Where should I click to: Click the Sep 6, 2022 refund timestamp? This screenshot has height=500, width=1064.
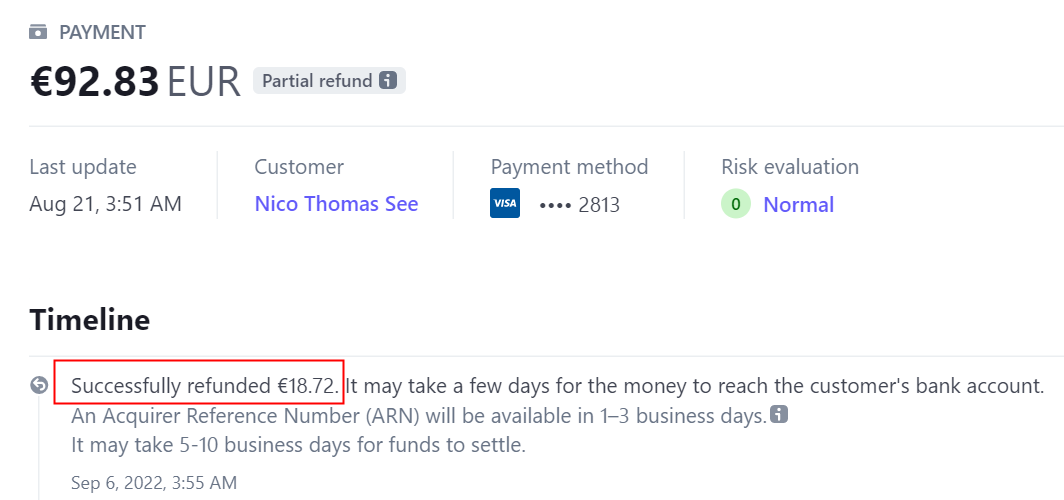154,483
